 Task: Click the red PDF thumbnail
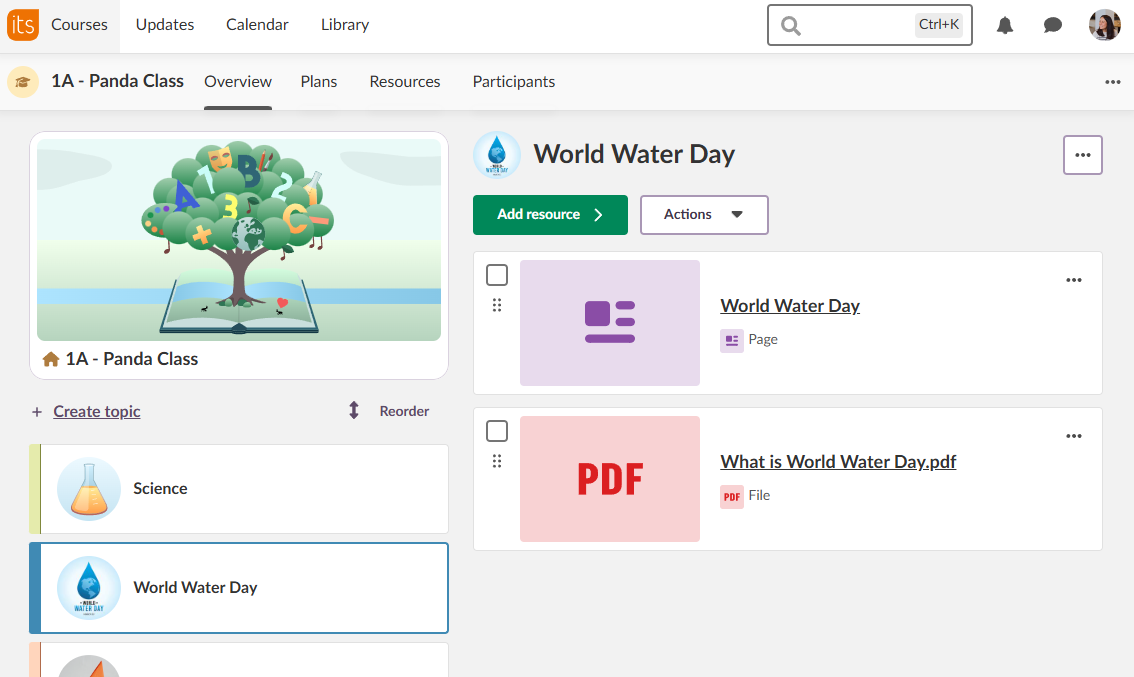pyautogui.click(x=610, y=479)
